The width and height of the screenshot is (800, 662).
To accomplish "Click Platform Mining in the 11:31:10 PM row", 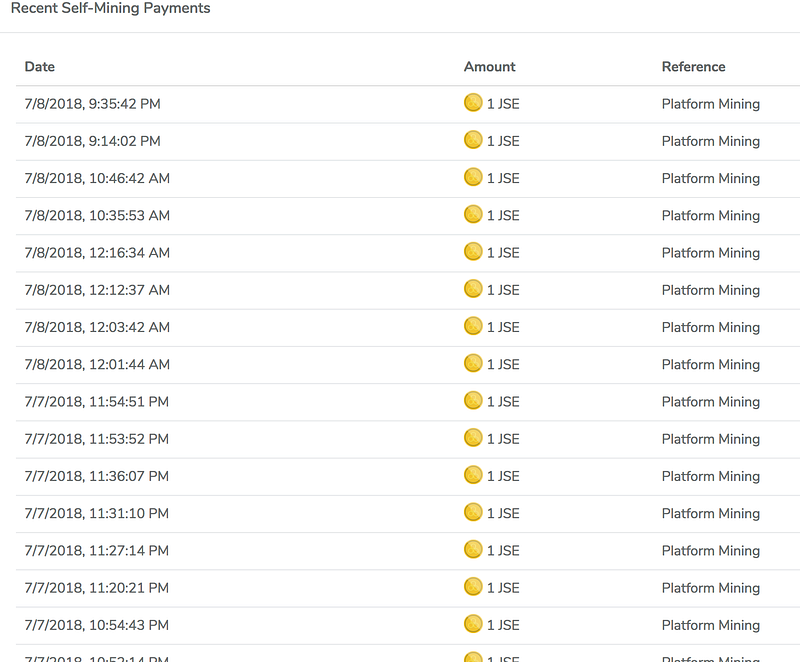I will (x=711, y=514).
